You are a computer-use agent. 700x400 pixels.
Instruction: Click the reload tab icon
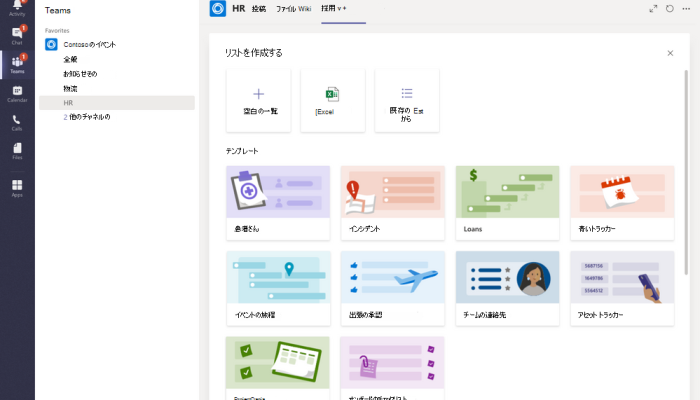(x=670, y=8)
